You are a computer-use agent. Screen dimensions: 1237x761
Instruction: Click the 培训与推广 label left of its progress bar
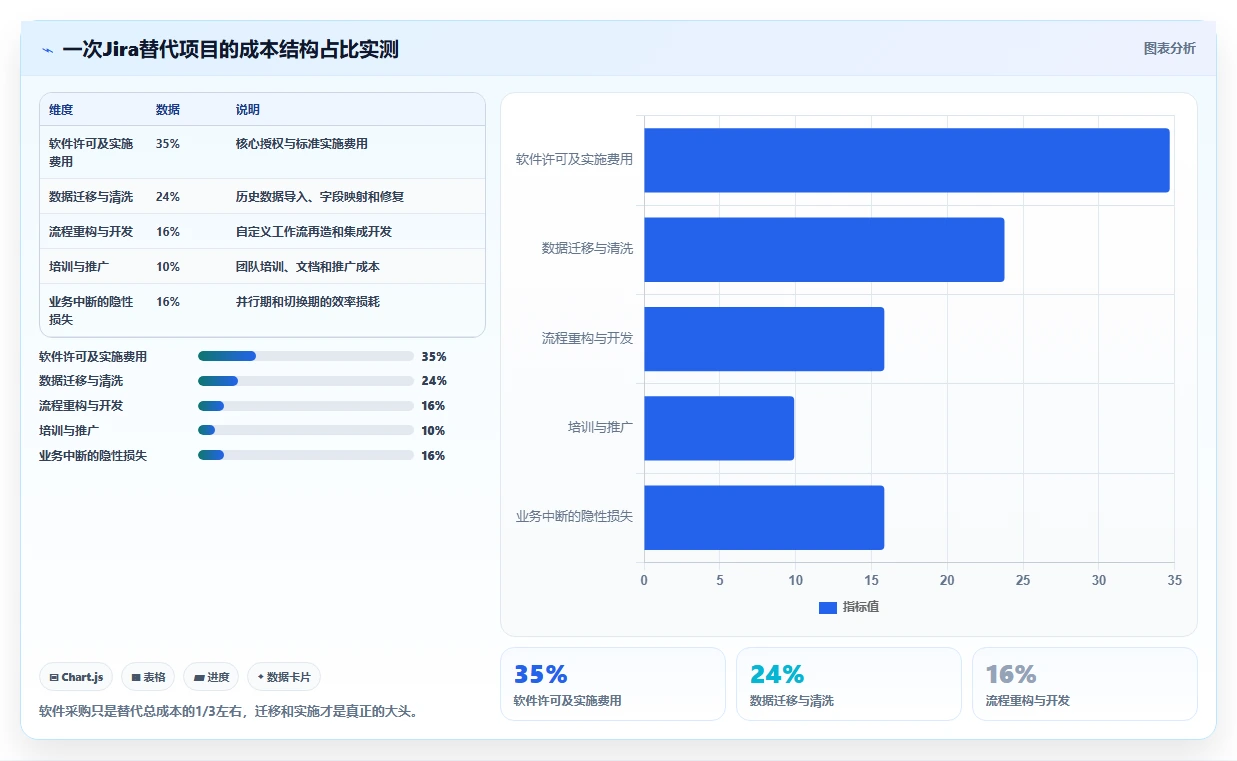69,430
